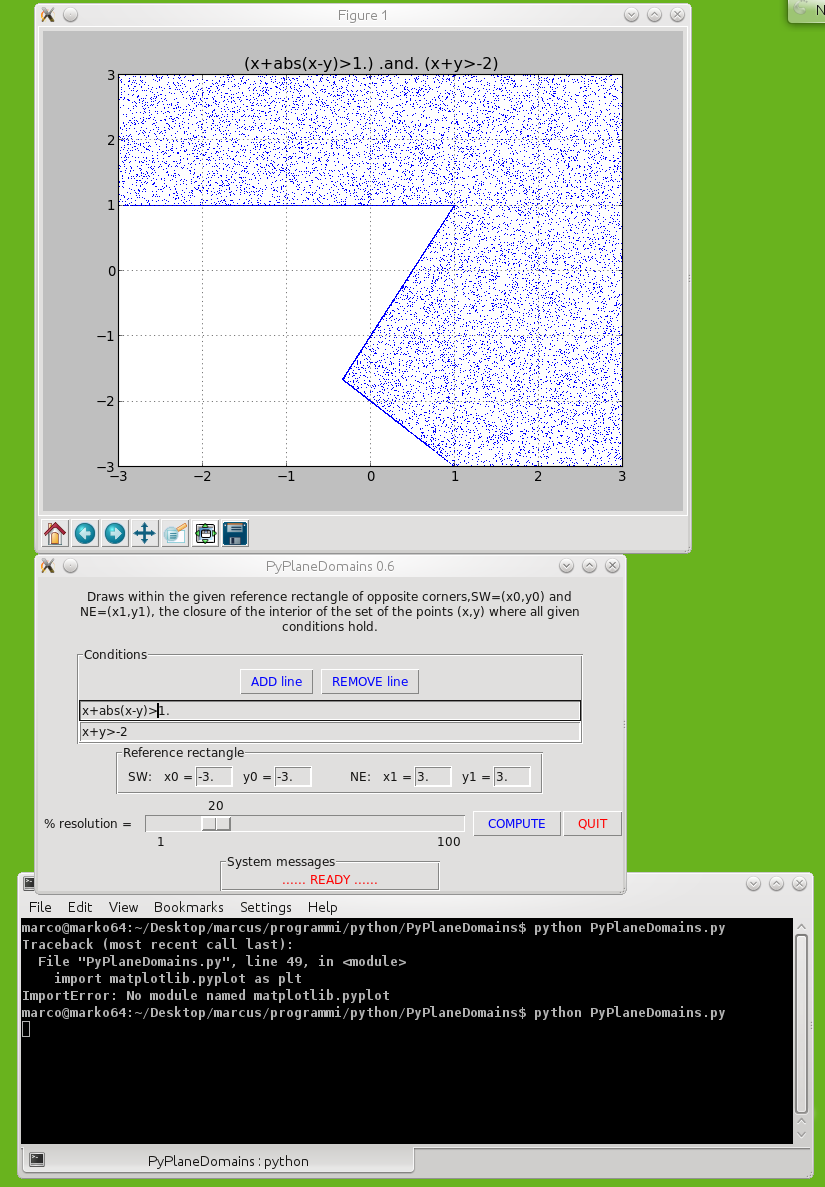Click the COMPUTE button

(x=516, y=824)
